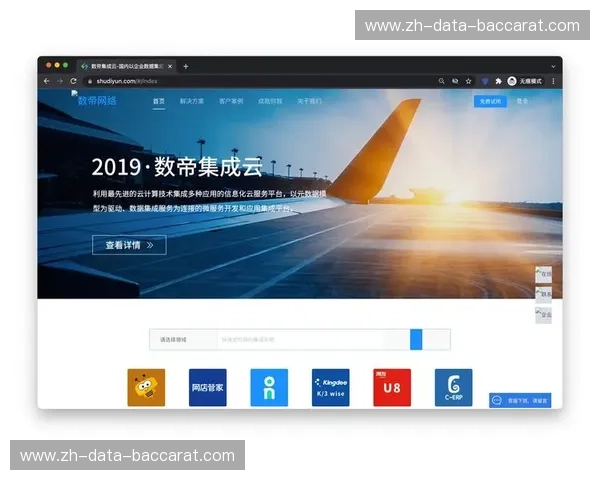Screen dimensions: 600x480
Task: Open the light-blue person-logo app tile
Action: pos(269,387)
